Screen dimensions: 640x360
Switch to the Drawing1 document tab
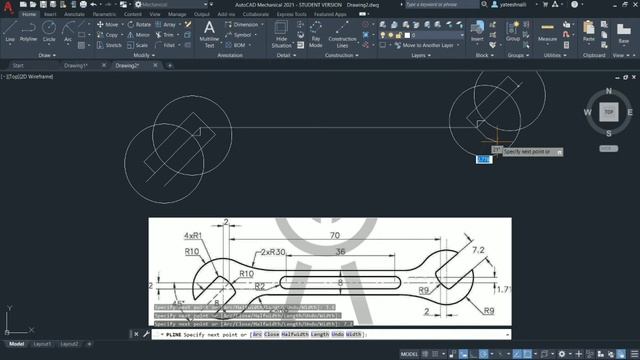pos(76,65)
